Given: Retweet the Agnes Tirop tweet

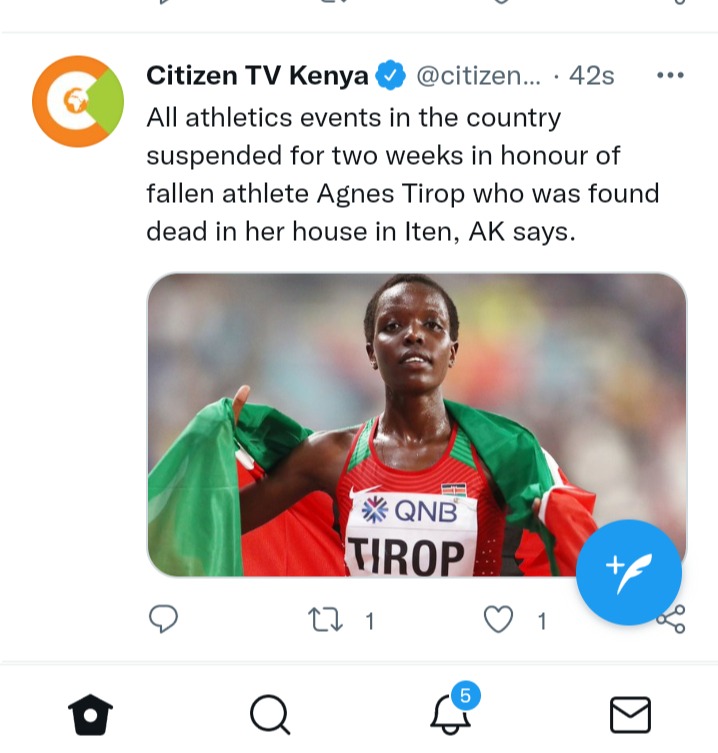Looking at the screenshot, I should click(x=325, y=619).
